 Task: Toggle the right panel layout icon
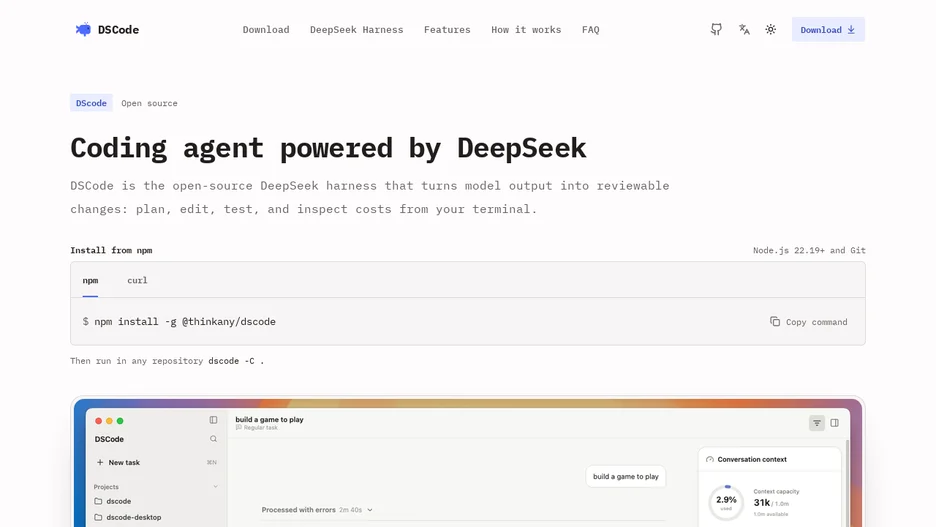point(835,423)
